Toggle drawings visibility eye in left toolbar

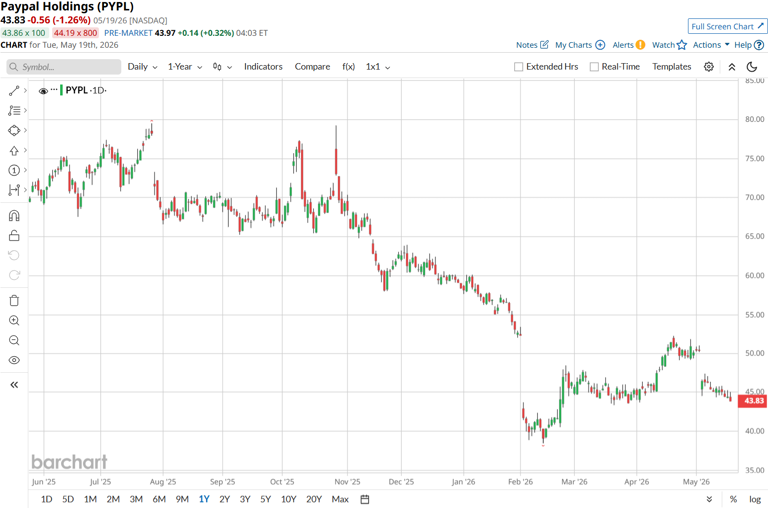[14, 360]
